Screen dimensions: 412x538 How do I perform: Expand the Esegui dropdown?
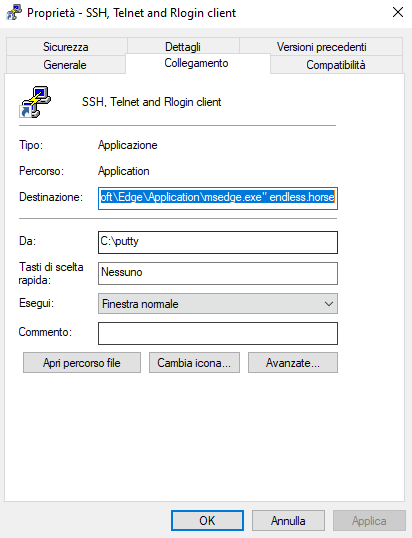coord(218,303)
